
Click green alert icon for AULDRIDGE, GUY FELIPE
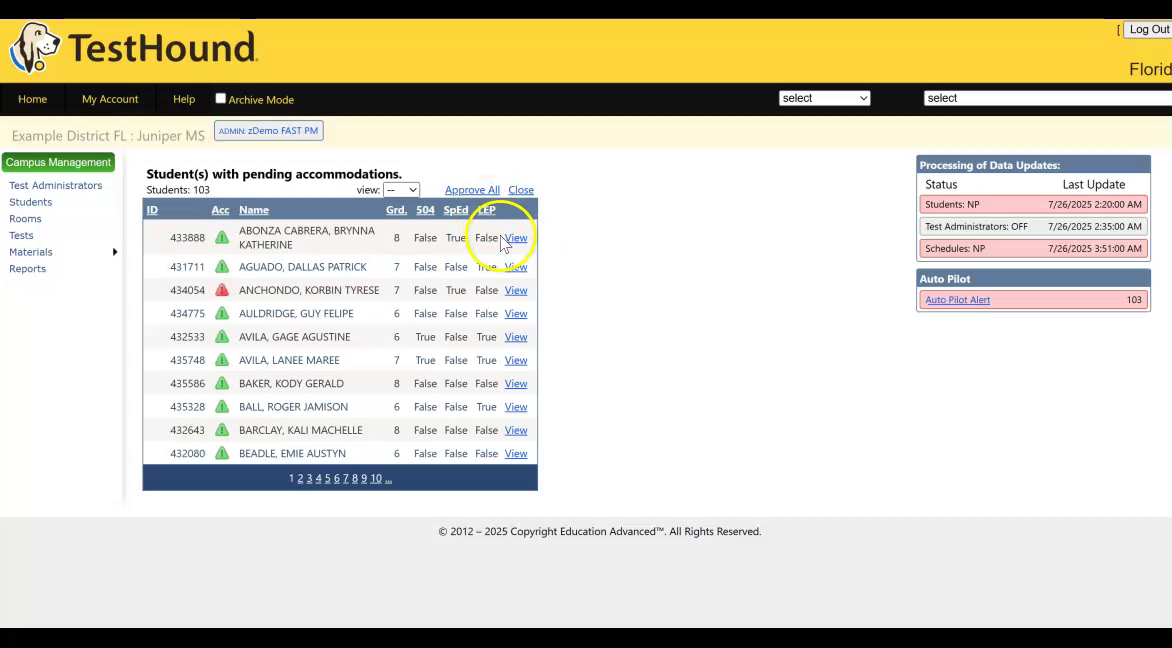click(x=222, y=313)
